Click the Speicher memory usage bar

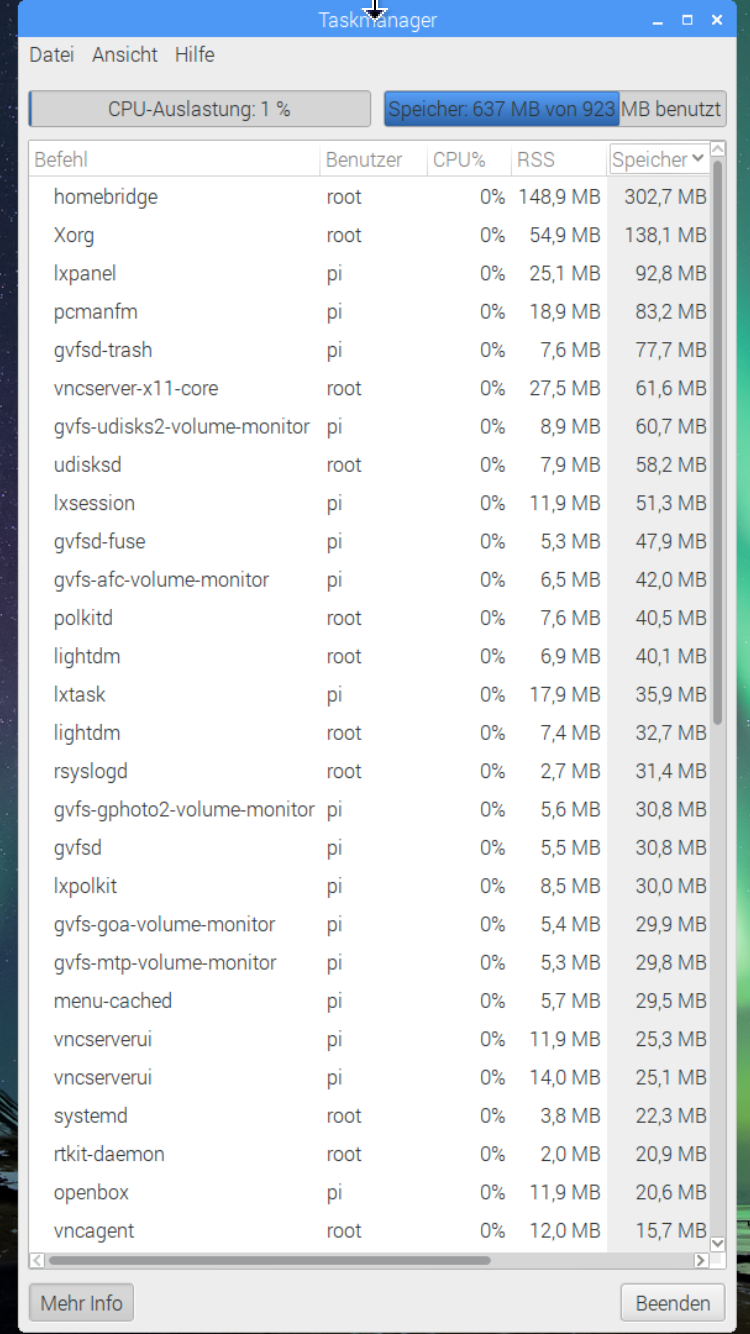point(554,109)
